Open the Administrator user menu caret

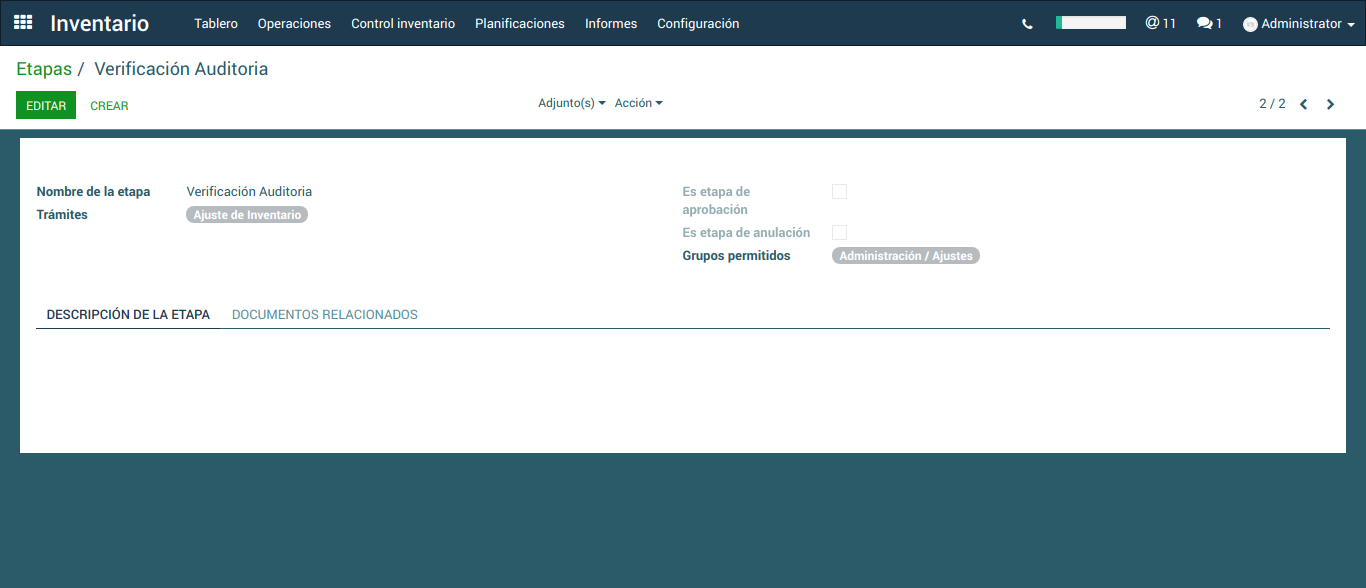[1351, 25]
